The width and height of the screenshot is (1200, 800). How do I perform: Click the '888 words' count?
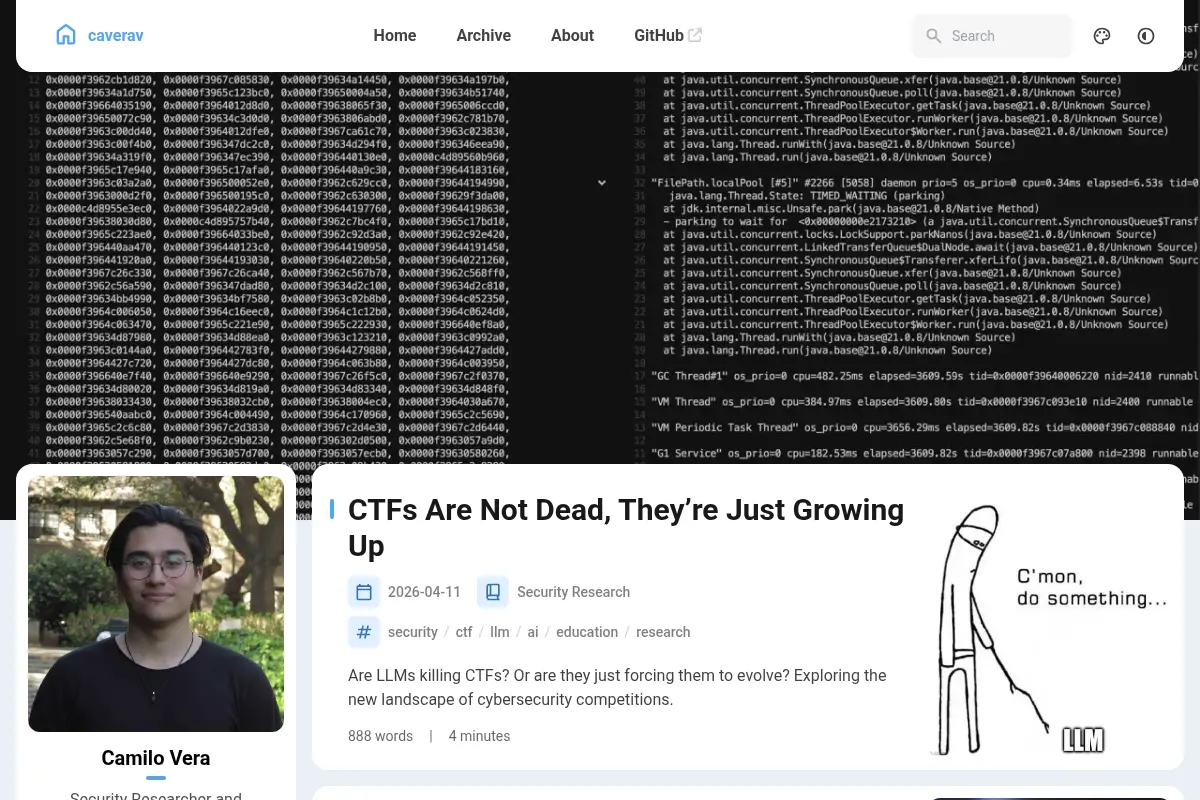click(380, 736)
